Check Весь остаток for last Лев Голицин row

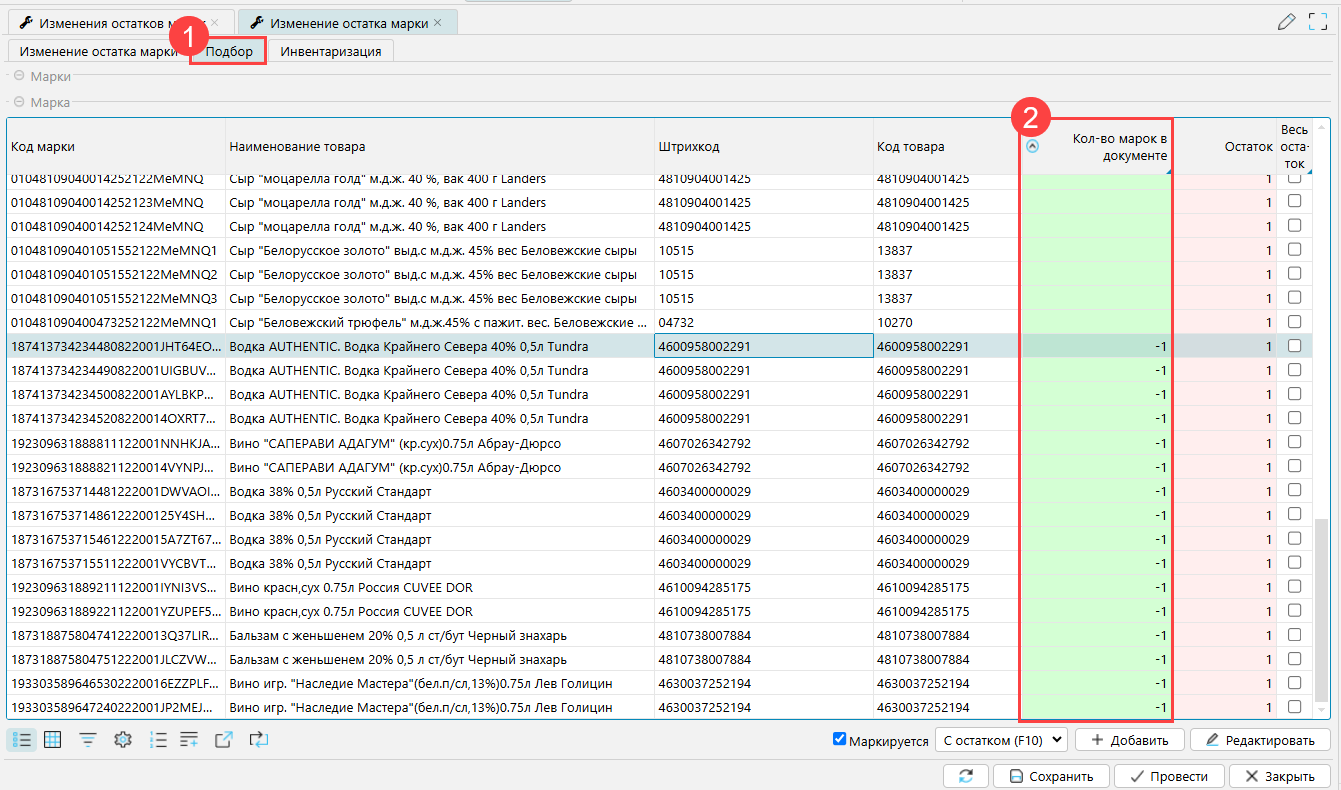[x=1294, y=707]
